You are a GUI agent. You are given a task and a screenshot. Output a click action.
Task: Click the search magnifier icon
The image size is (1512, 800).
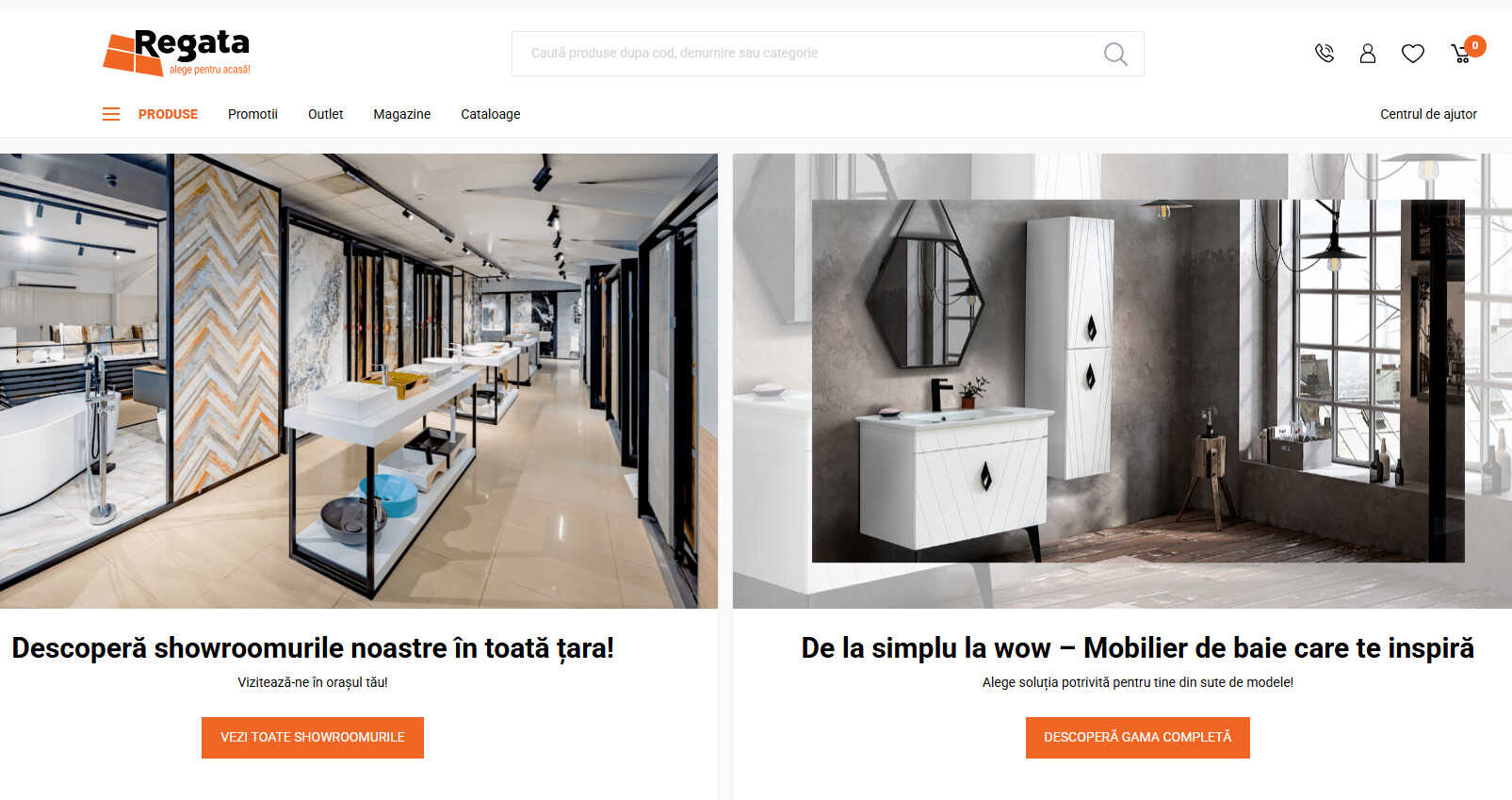(1115, 54)
